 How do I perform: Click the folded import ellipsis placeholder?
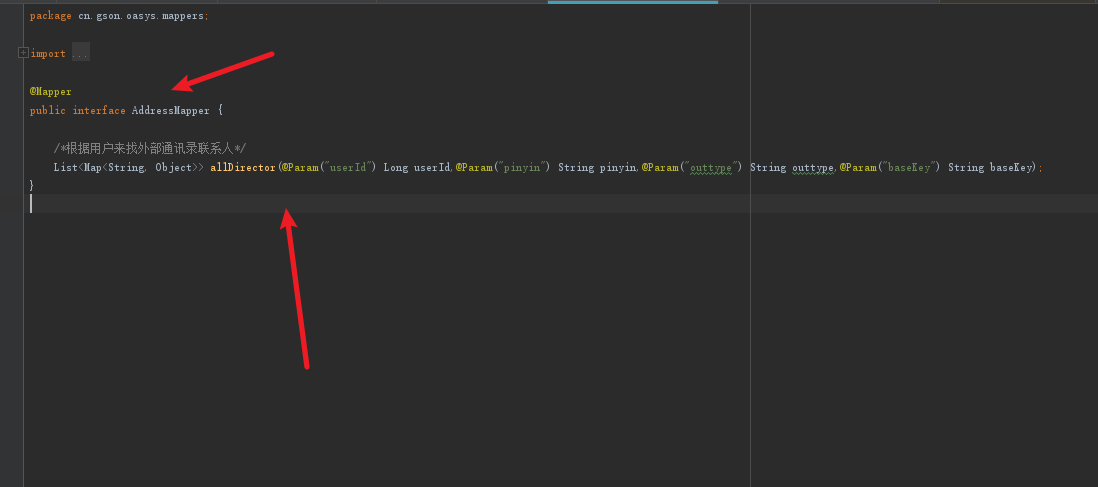click(80, 53)
